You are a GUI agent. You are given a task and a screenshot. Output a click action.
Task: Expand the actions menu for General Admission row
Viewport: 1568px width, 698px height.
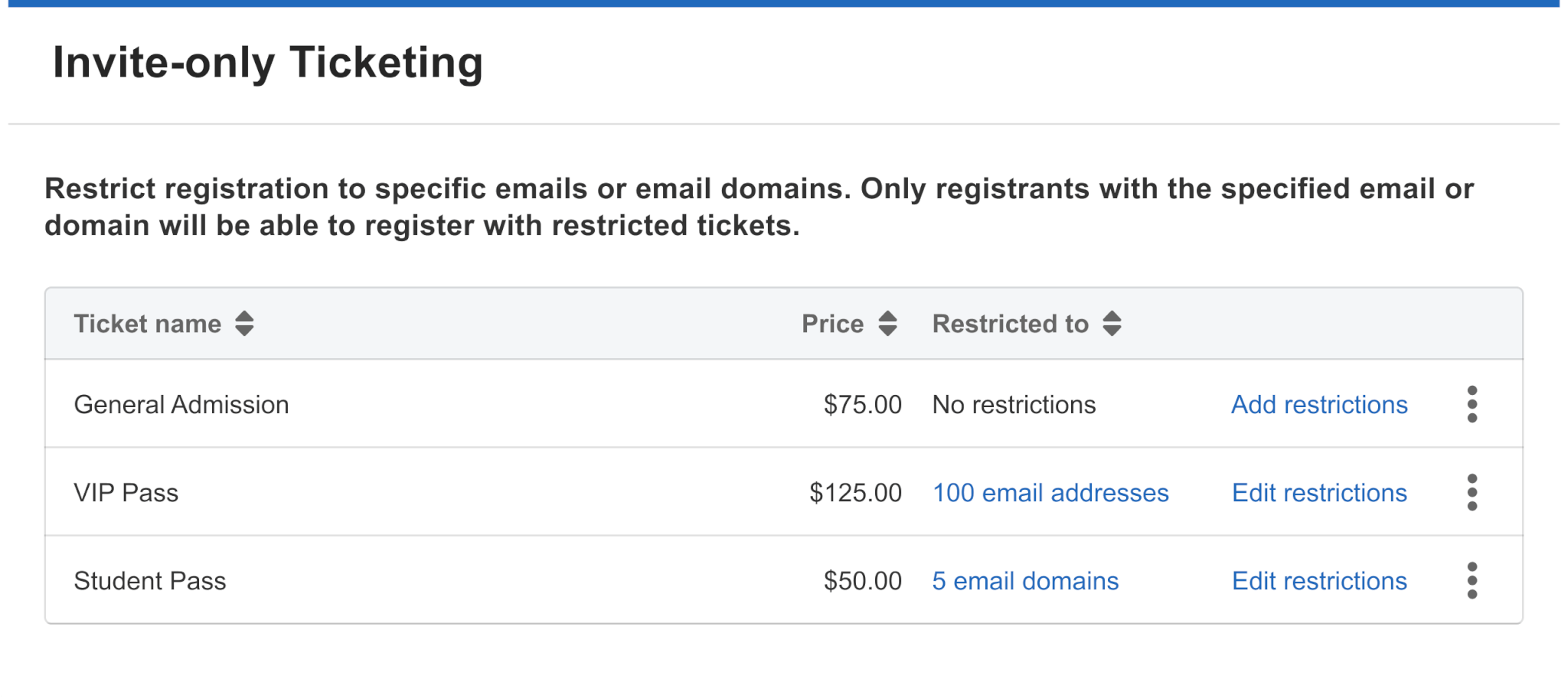pyautogui.click(x=1472, y=404)
